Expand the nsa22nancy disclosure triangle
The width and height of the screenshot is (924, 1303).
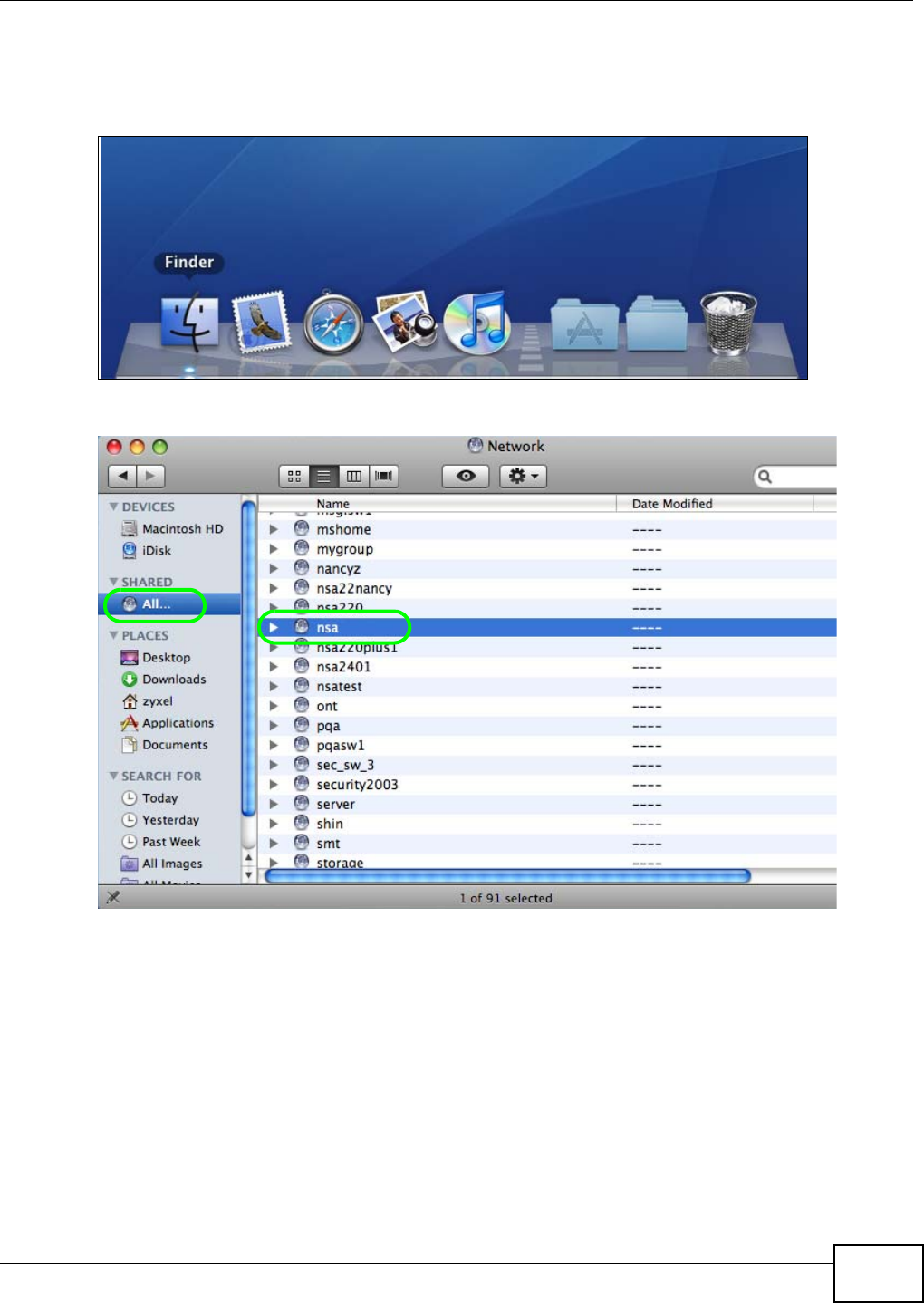click(274, 589)
